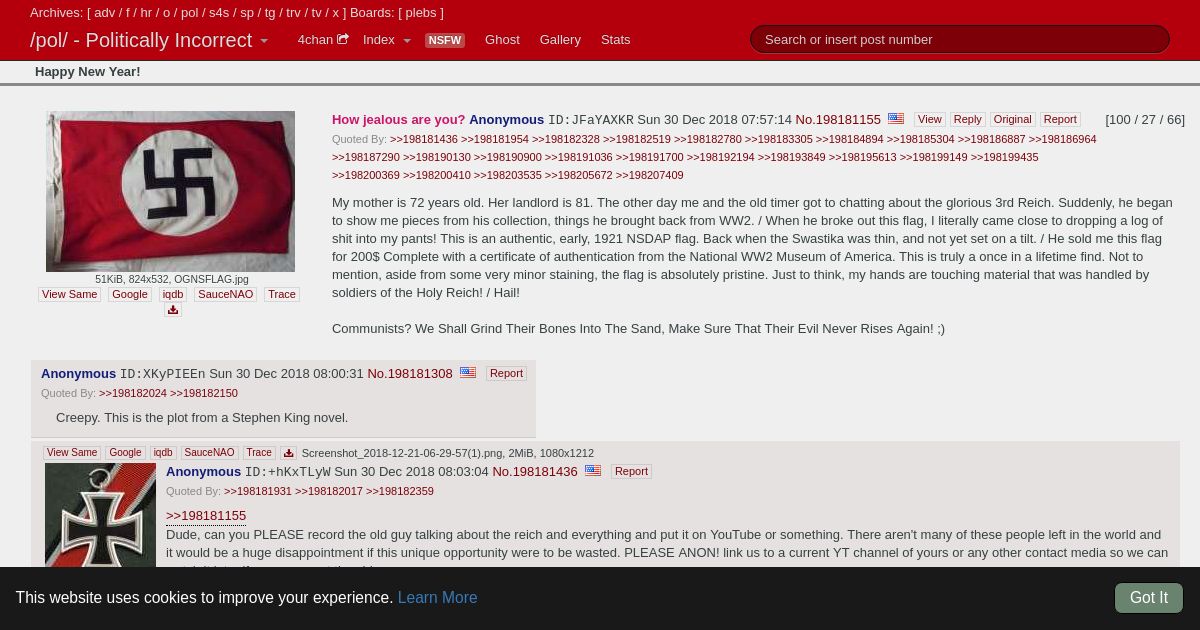Viewport: 1200px width, 630px height.
Task: Open the plebs boards link
Action: click(x=421, y=13)
